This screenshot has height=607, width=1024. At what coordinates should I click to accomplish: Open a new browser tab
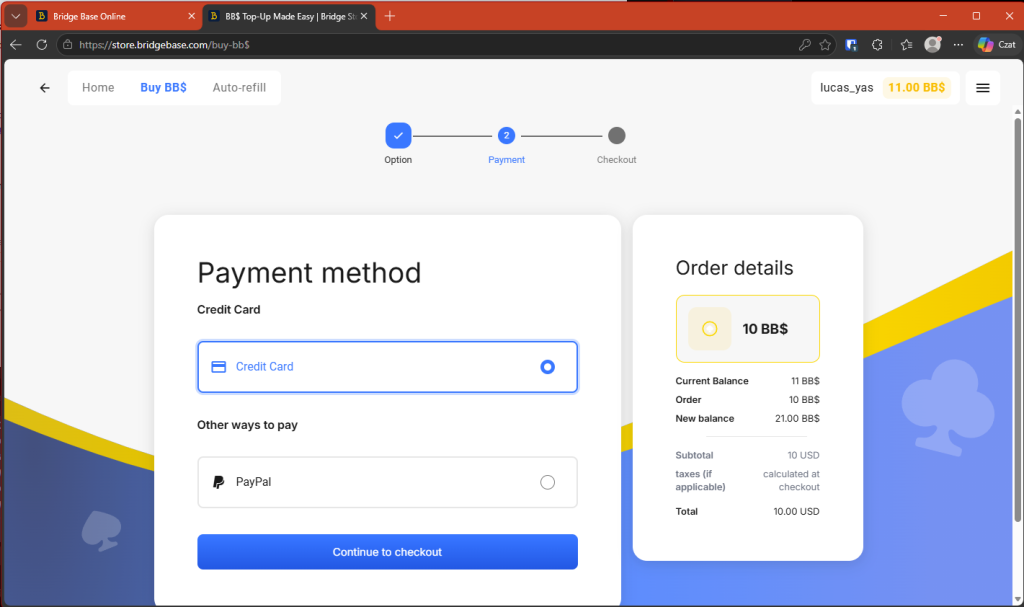[390, 16]
